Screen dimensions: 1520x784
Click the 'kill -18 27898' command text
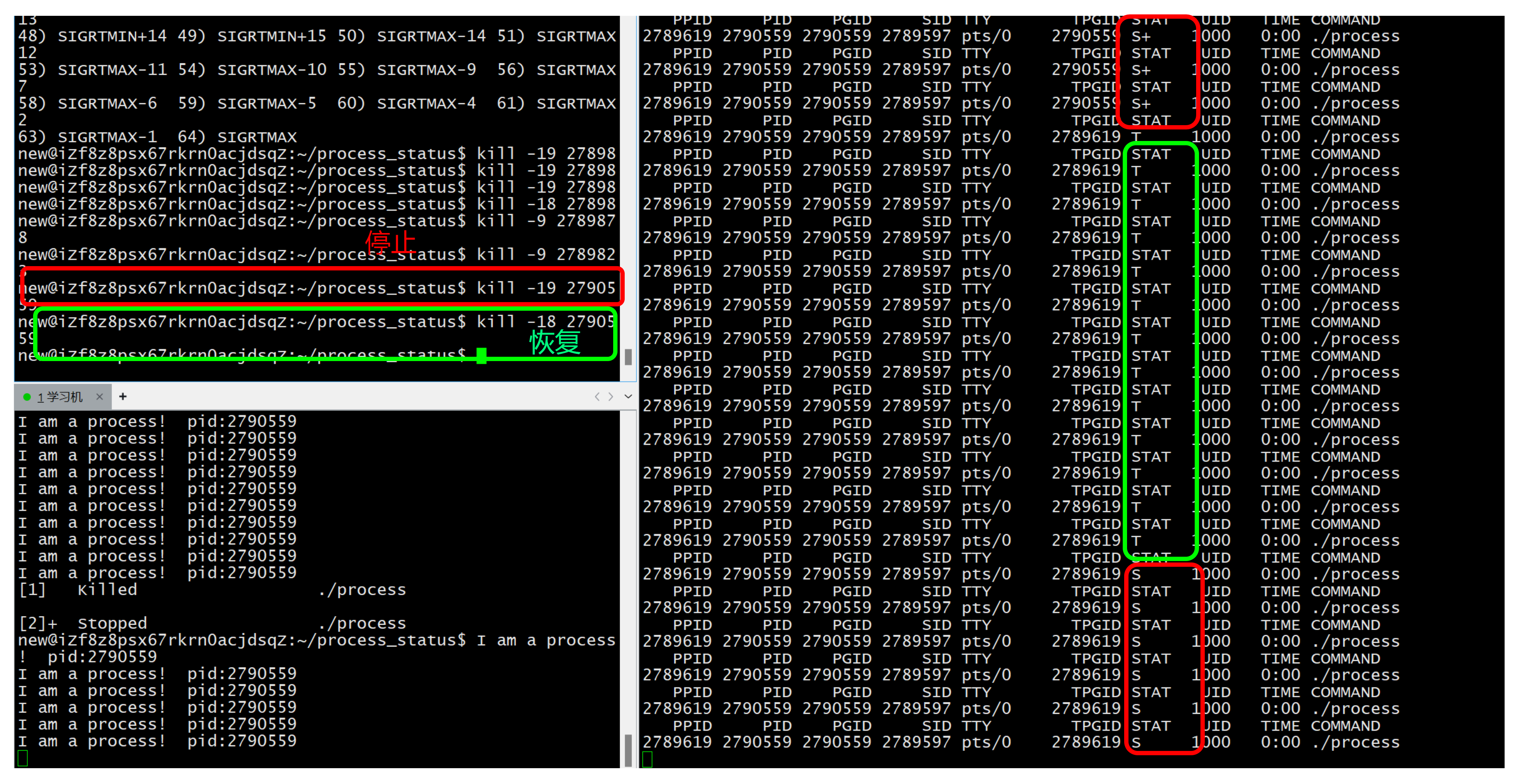546,204
